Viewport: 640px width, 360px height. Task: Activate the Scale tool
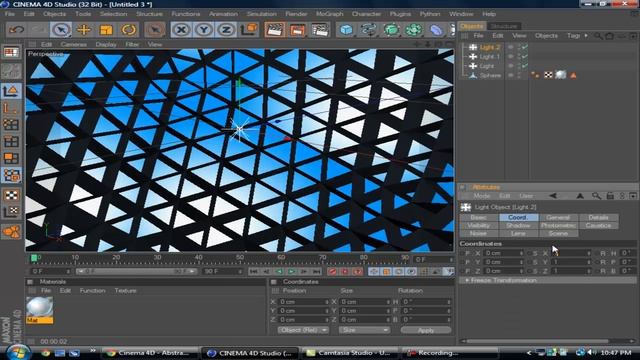[x=106, y=30]
